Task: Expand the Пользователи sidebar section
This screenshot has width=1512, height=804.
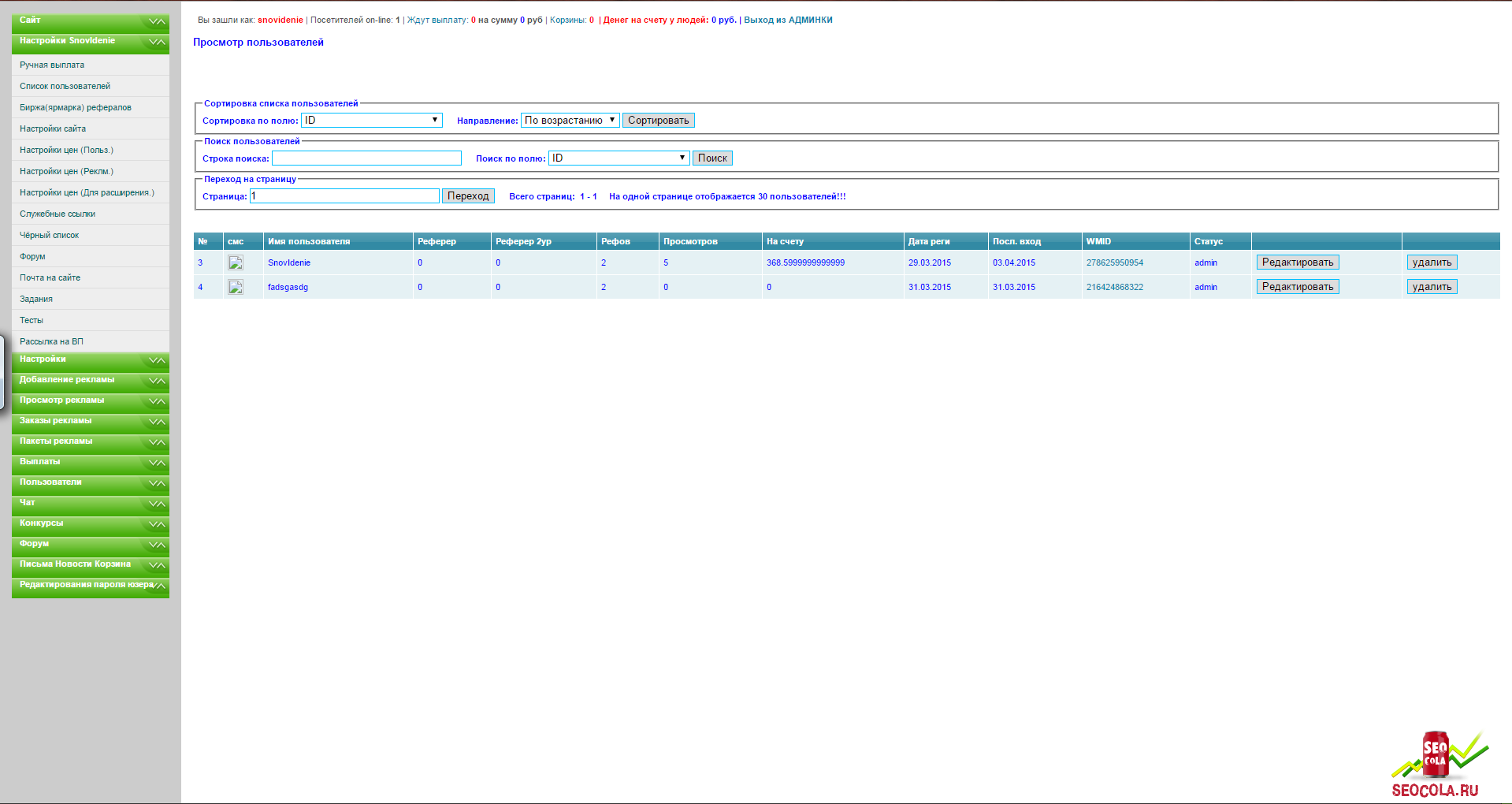Action: (x=90, y=483)
